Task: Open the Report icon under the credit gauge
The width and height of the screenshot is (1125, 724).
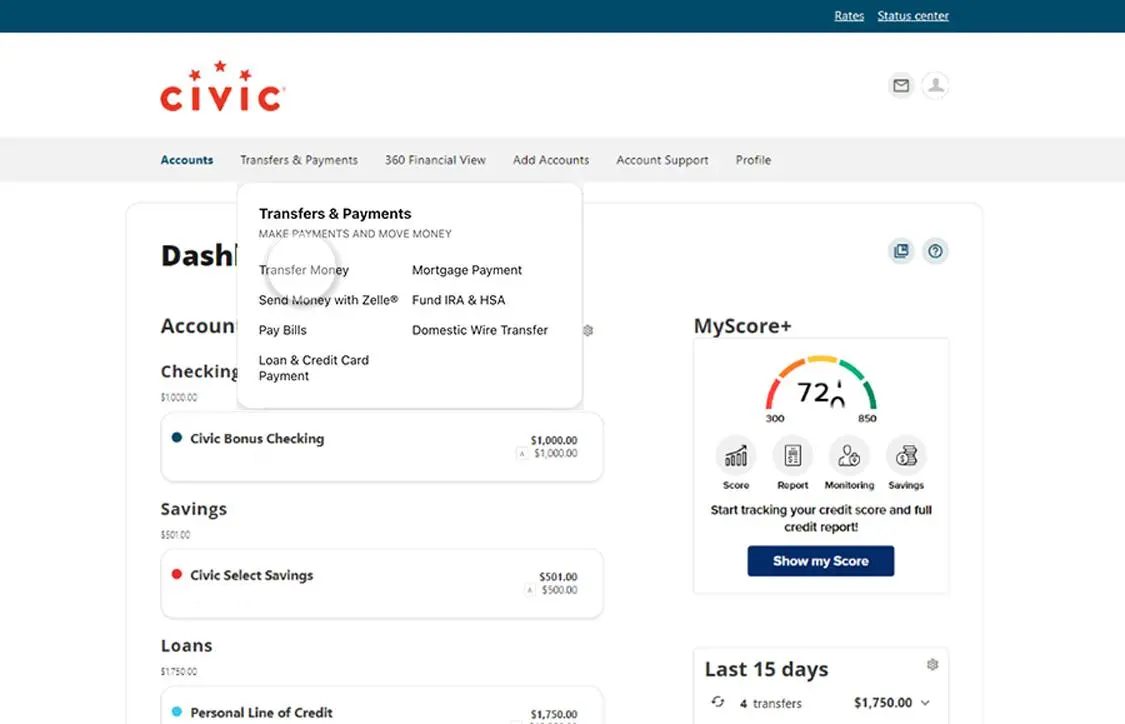Action: [x=792, y=459]
